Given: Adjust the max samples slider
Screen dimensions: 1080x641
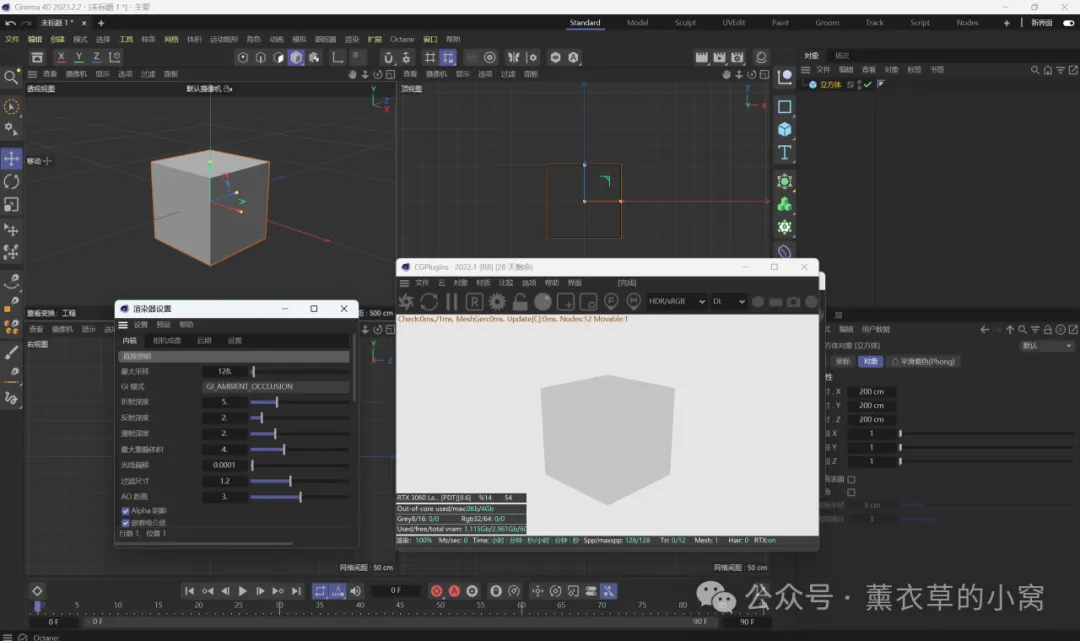Looking at the screenshot, I should tap(300, 372).
